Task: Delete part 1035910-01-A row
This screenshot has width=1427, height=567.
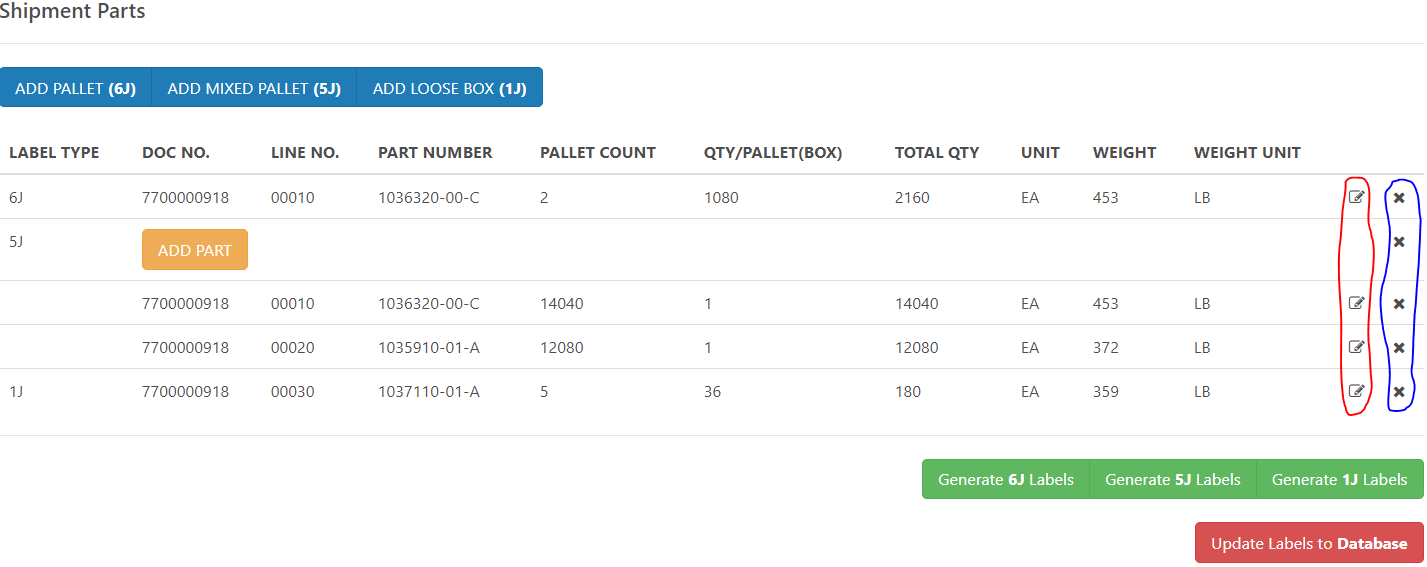Action: 1399,348
